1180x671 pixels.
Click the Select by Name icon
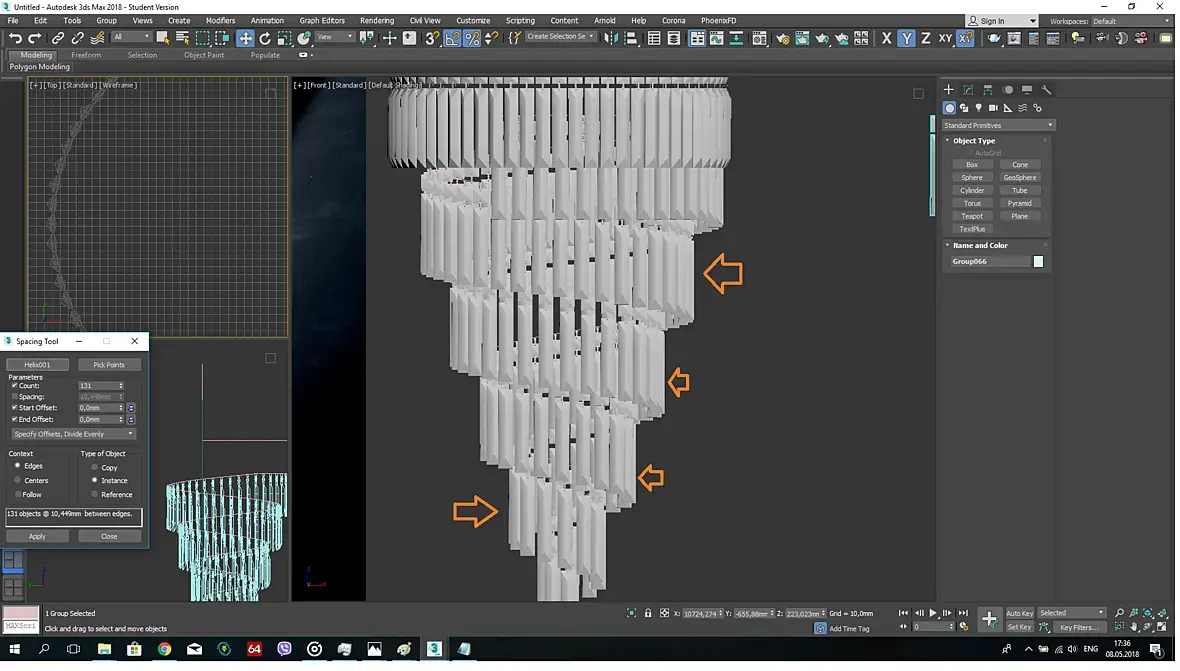click(x=183, y=38)
